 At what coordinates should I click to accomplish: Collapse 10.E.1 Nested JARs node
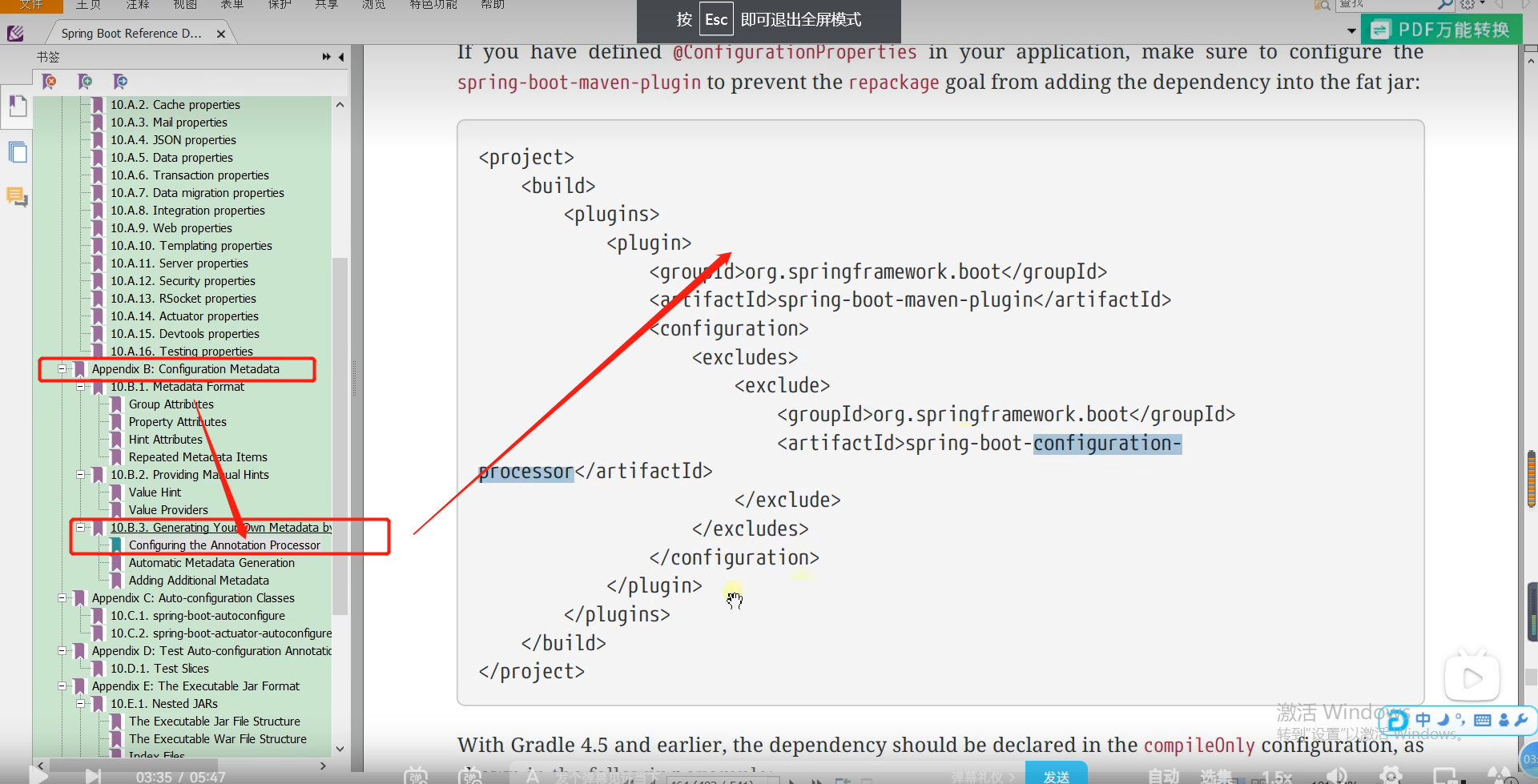coord(80,704)
